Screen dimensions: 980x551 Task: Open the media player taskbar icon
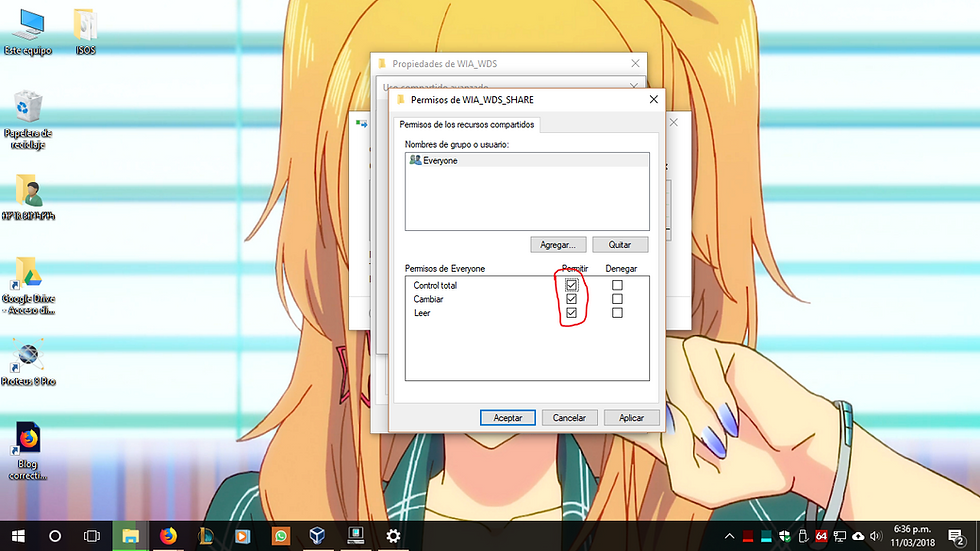point(242,536)
